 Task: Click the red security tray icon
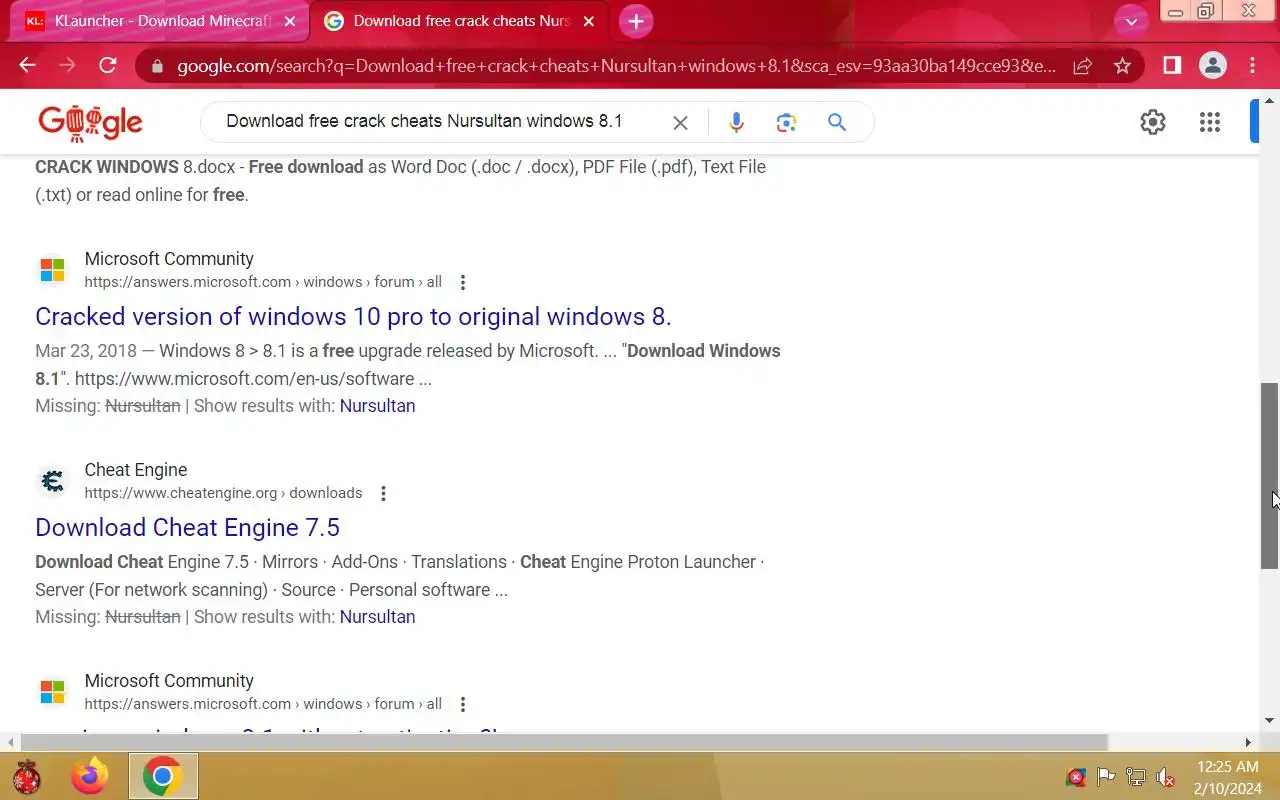pyautogui.click(x=1076, y=777)
